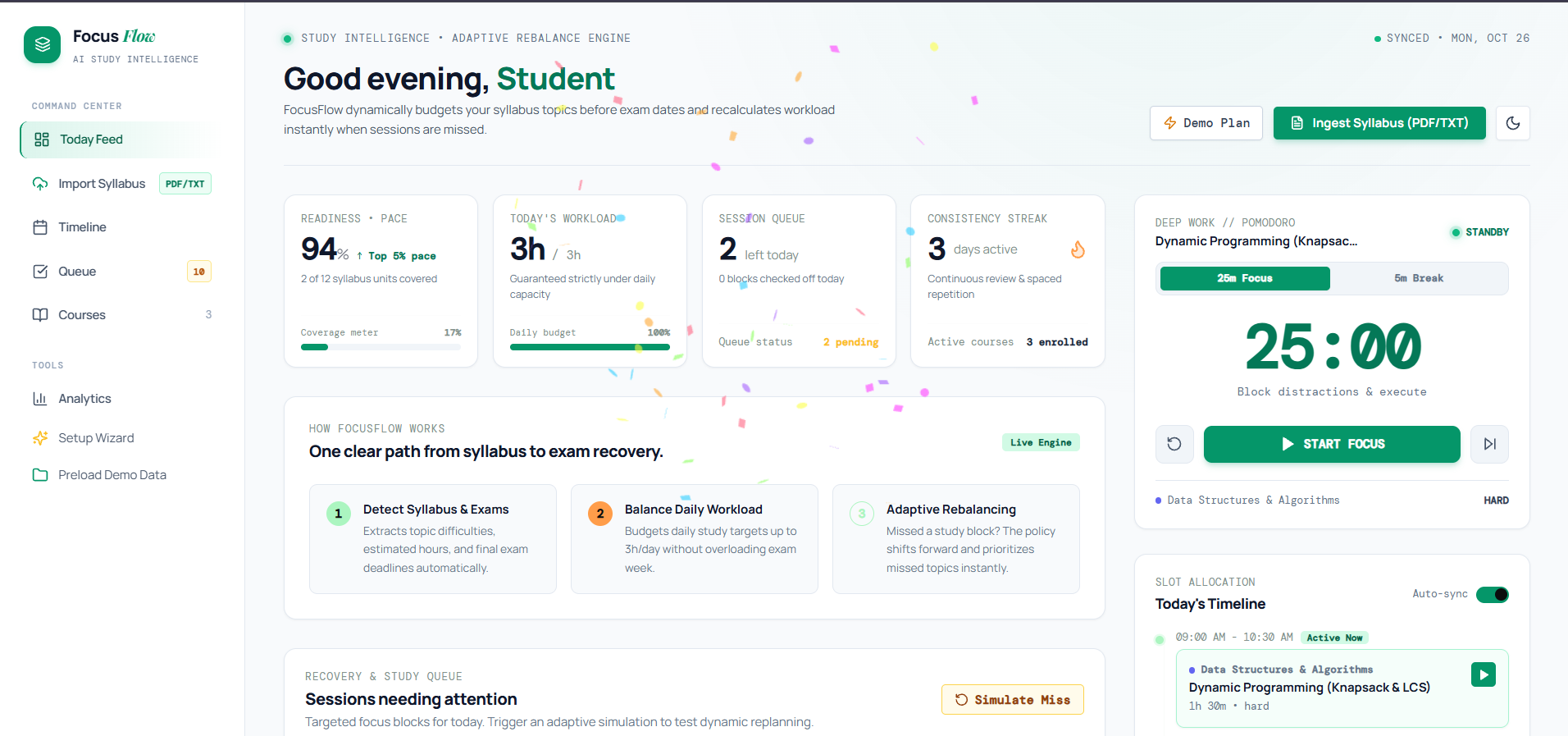Open the Adaptive Rebalancing step card

(x=956, y=539)
